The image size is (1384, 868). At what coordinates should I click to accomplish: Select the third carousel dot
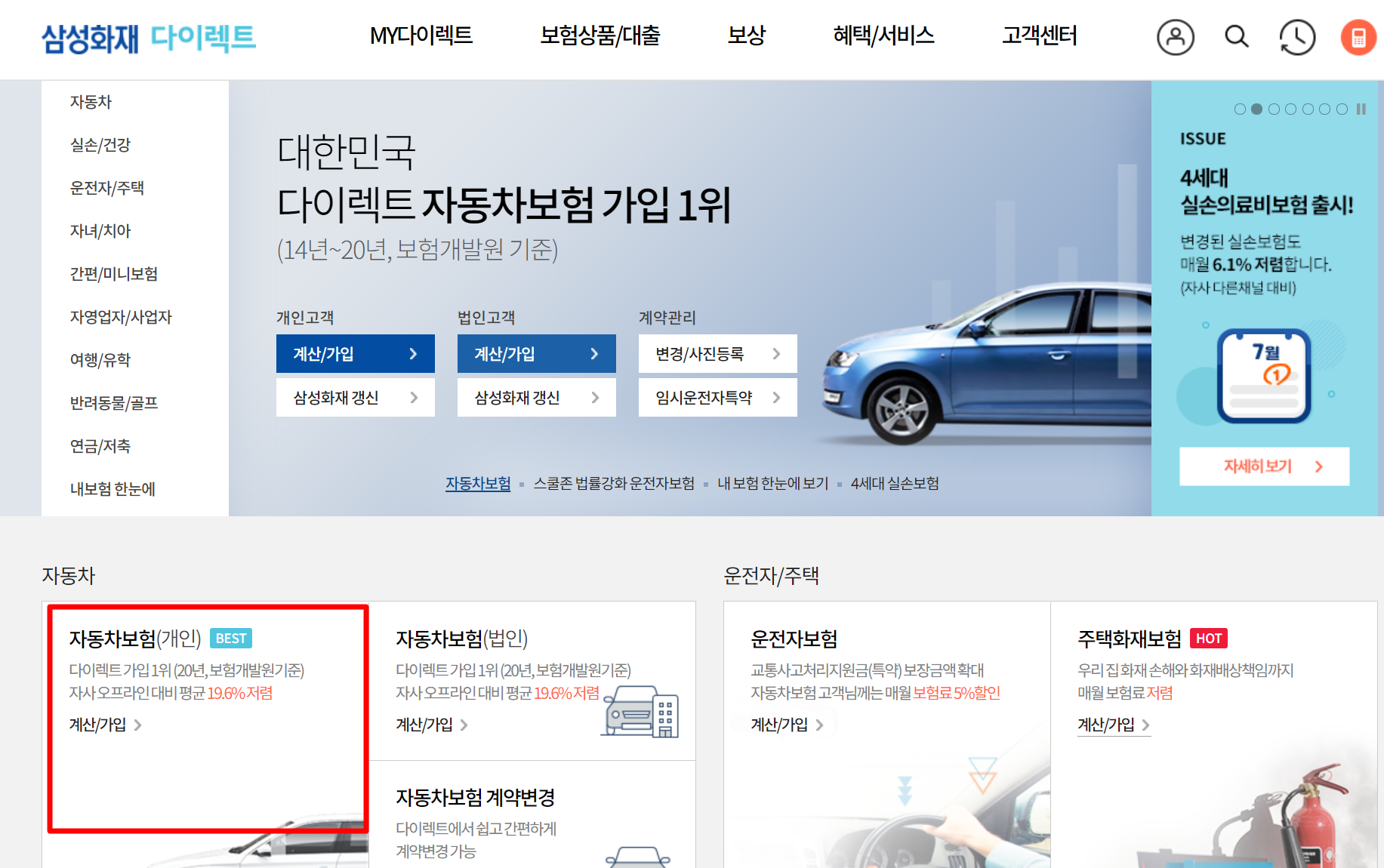click(x=1274, y=109)
